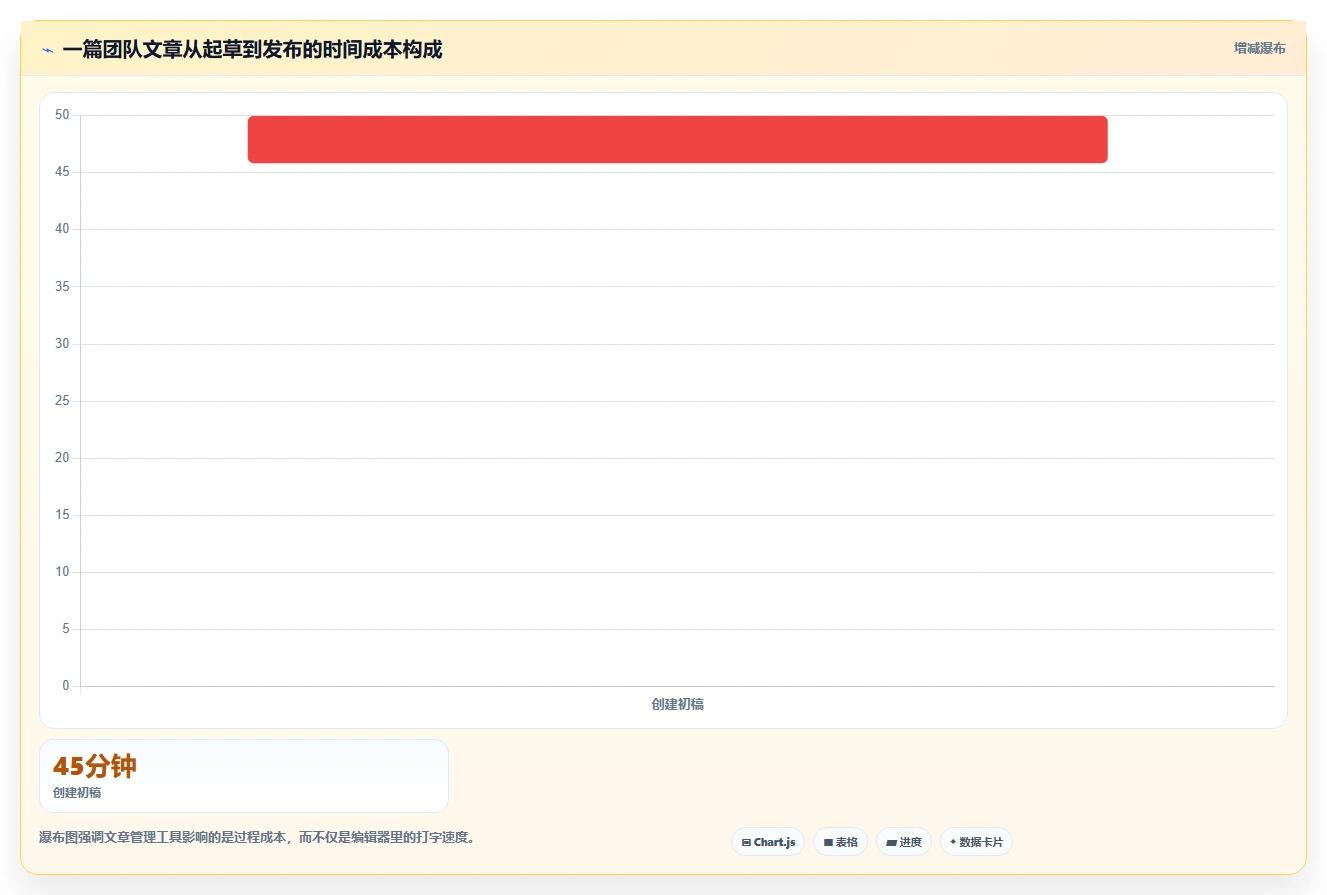Select the 表格 chip

click(840, 842)
